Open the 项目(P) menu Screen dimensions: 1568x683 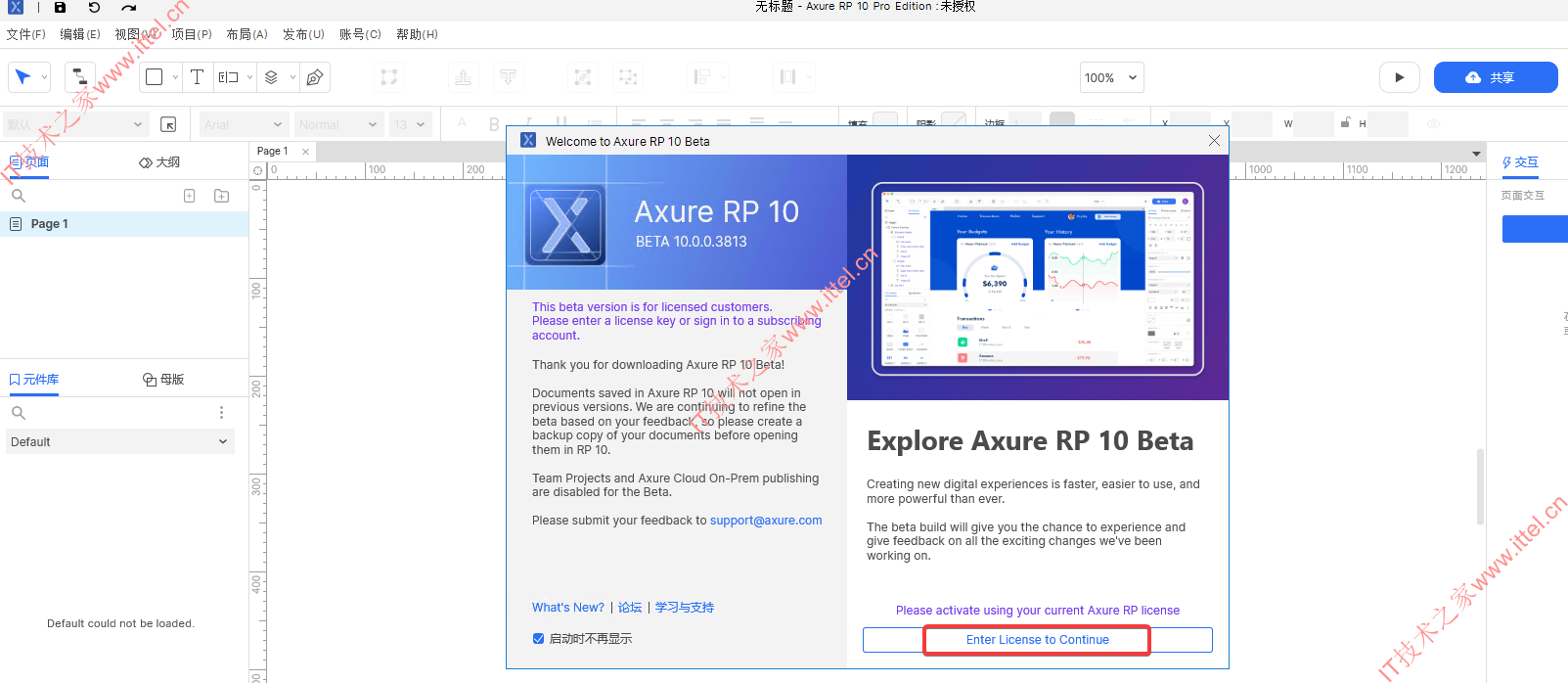(x=192, y=34)
